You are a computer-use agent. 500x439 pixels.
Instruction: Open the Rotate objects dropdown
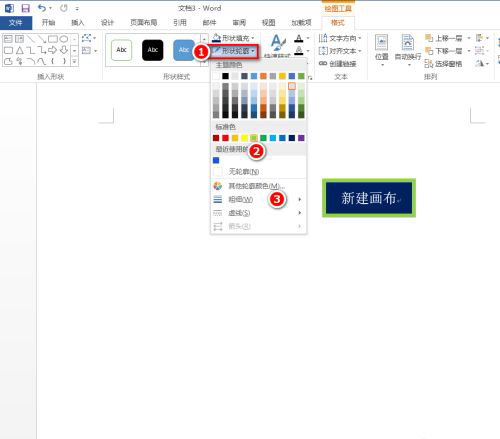pyautogui.click(x=482, y=63)
